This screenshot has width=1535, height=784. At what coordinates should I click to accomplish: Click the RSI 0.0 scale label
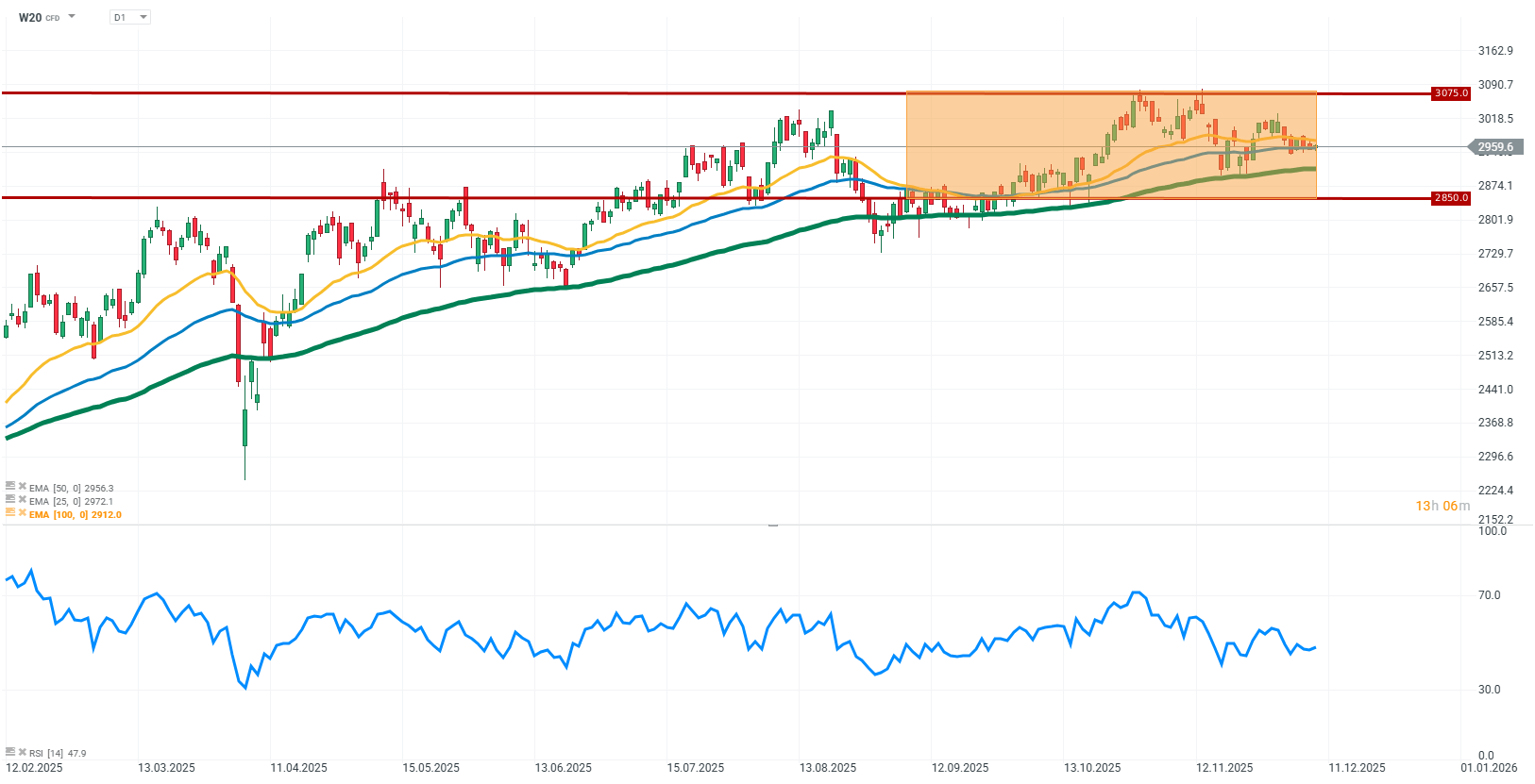pos(1487,756)
